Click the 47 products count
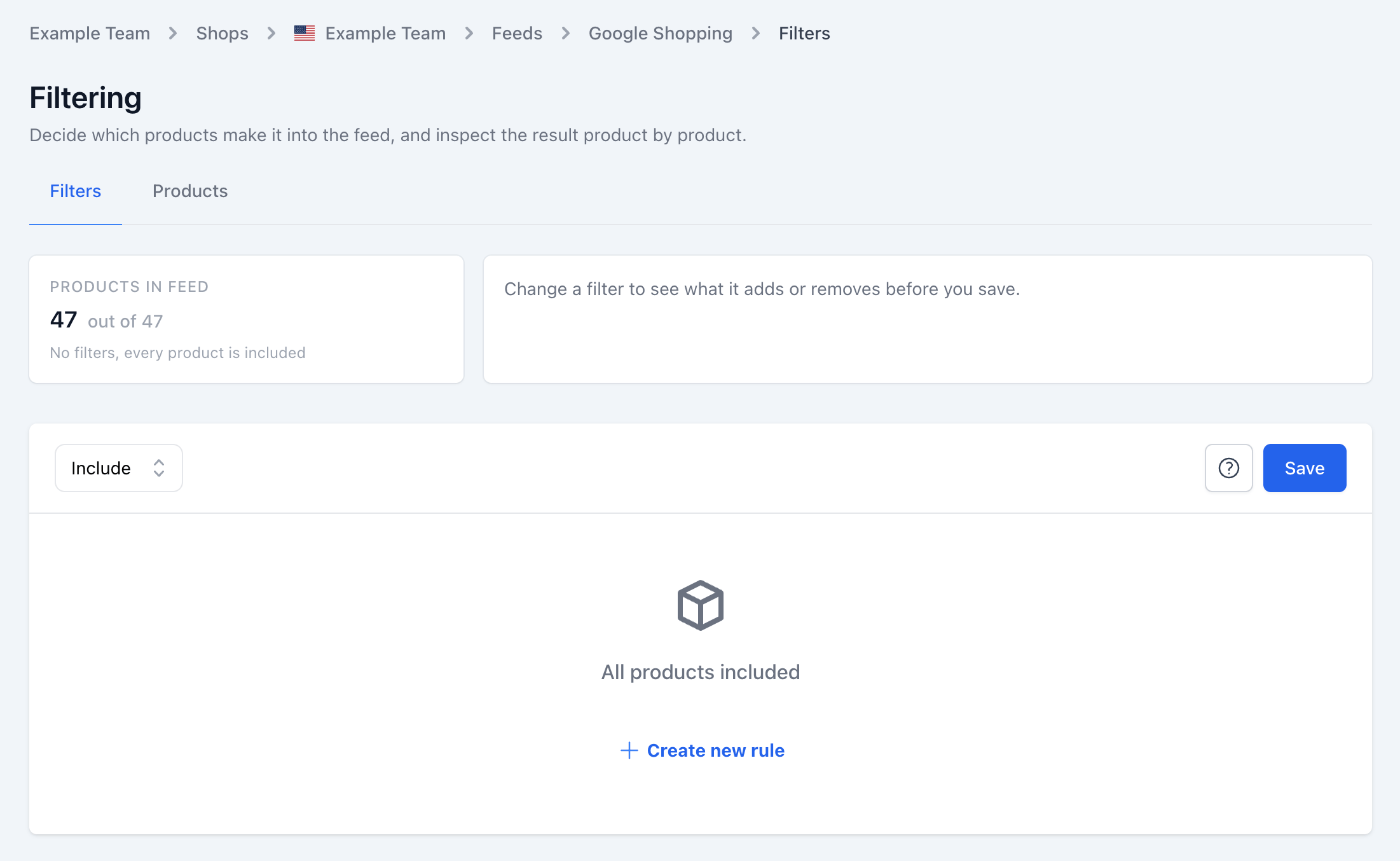Screen dimensions: 1400x861 pos(63,320)
